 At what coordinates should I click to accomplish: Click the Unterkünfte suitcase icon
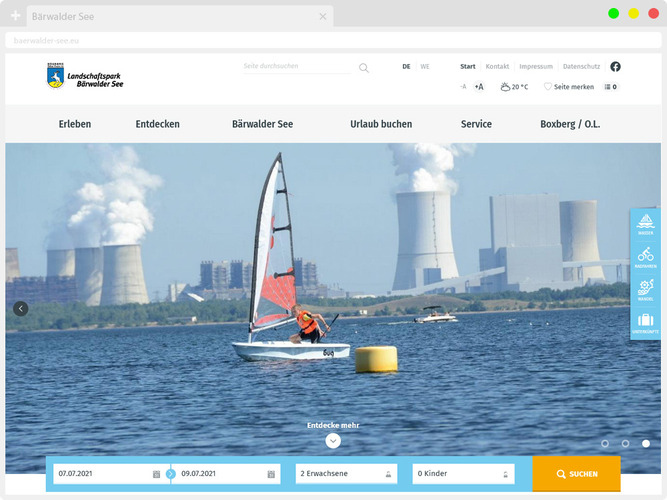click(645, 322)
